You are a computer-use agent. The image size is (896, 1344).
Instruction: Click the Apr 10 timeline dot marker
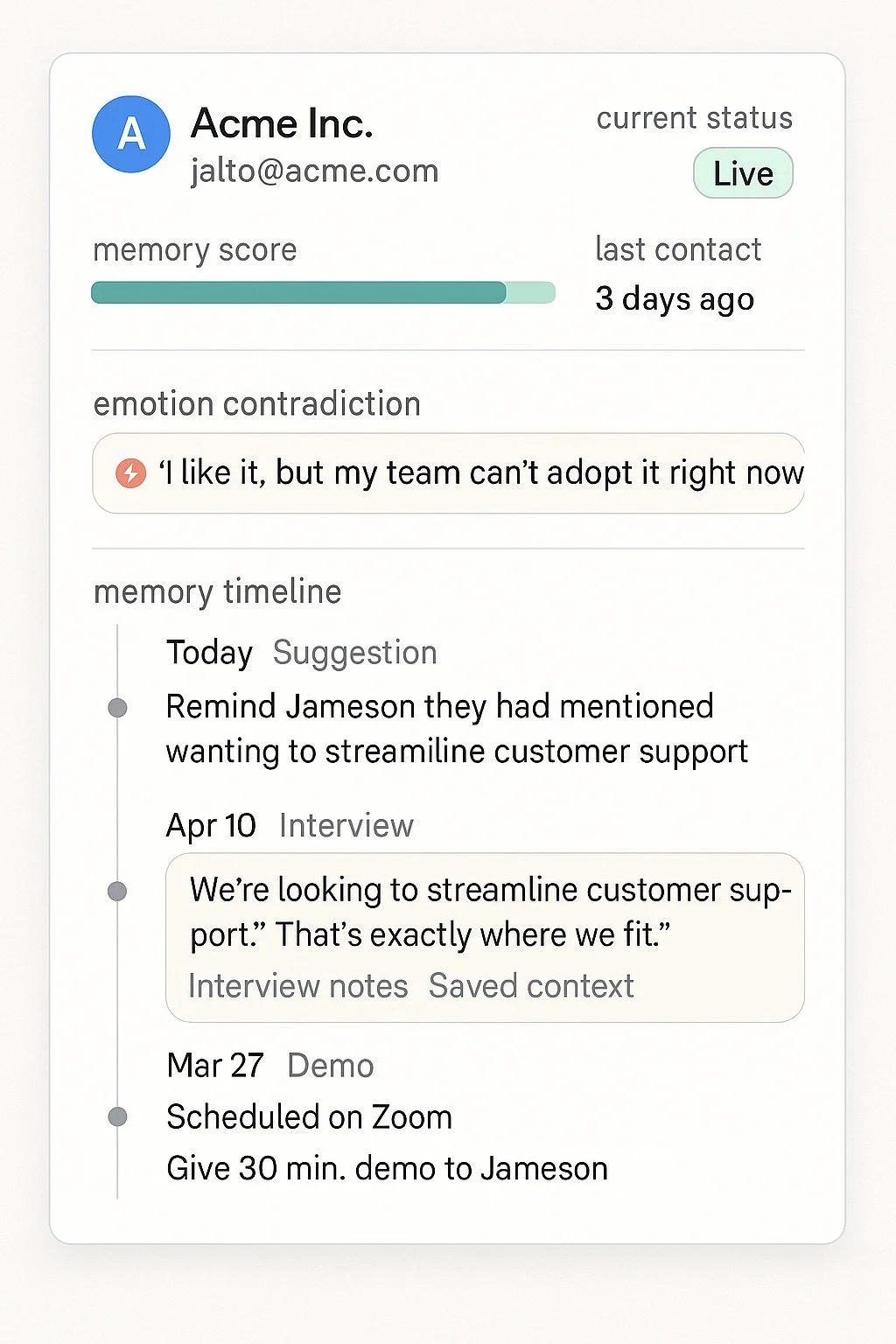click(x=117, y=892)
